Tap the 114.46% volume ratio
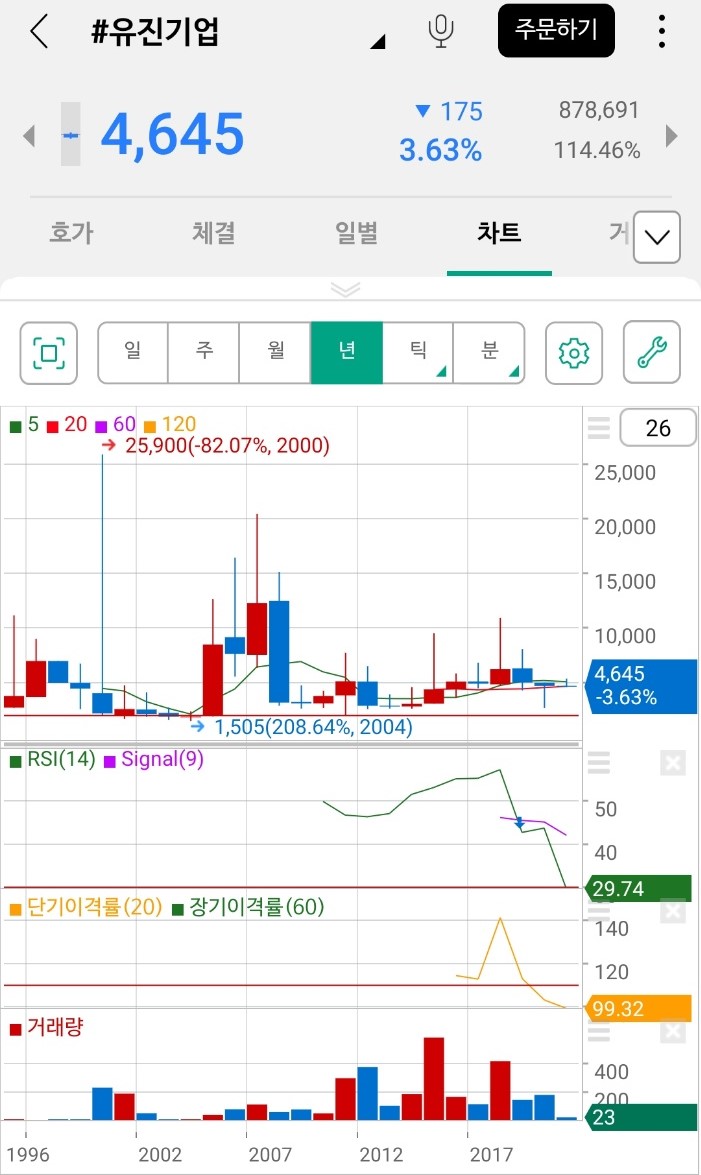 597,151
